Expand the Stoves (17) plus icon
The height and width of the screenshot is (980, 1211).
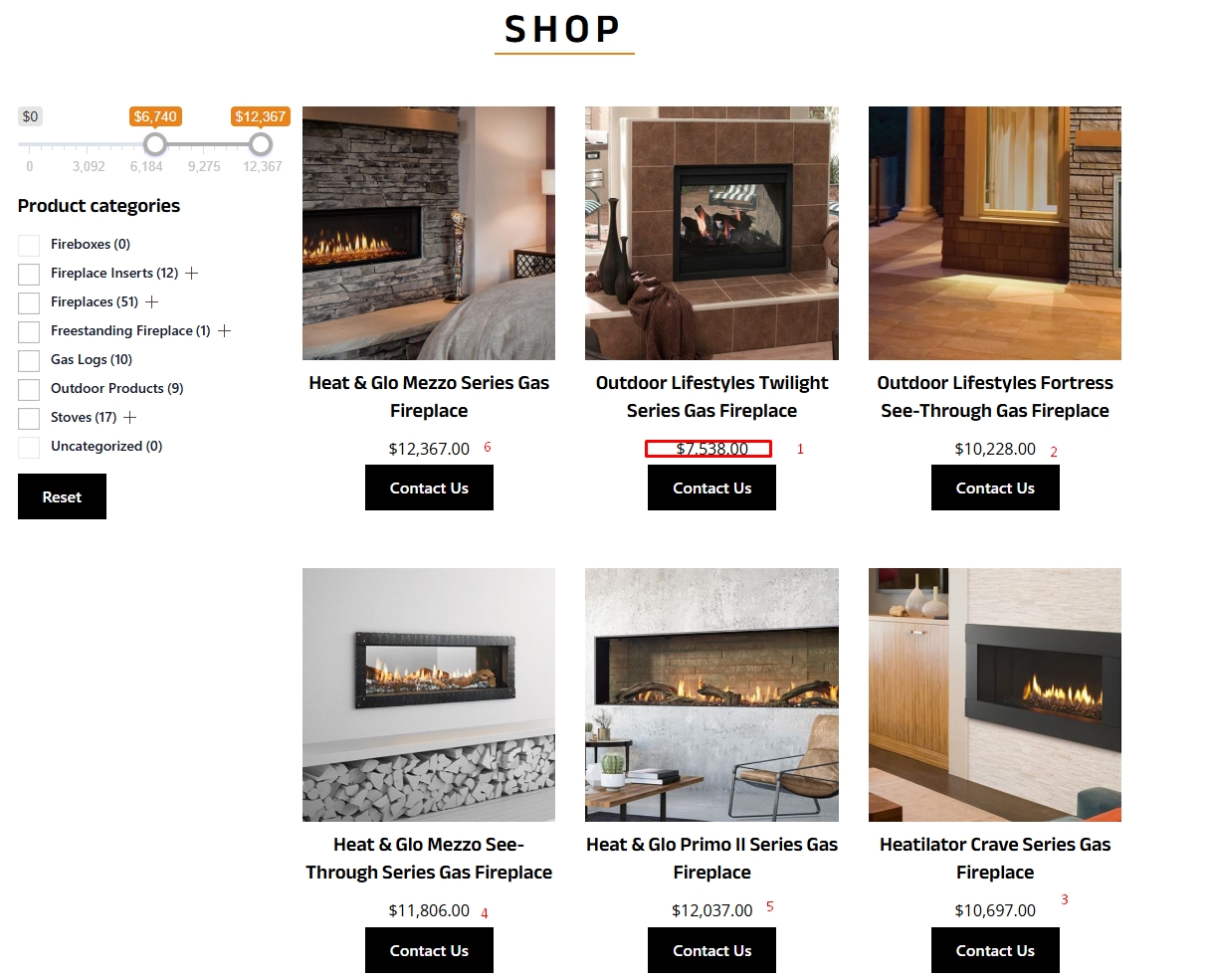coord(129,417)
